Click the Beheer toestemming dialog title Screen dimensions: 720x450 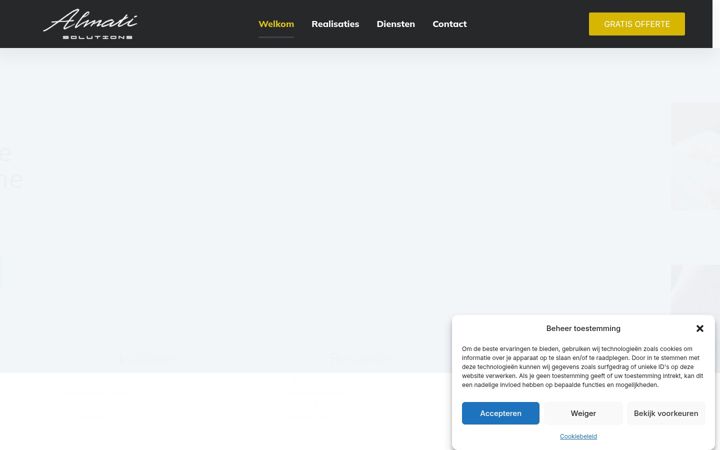[583, 328]
